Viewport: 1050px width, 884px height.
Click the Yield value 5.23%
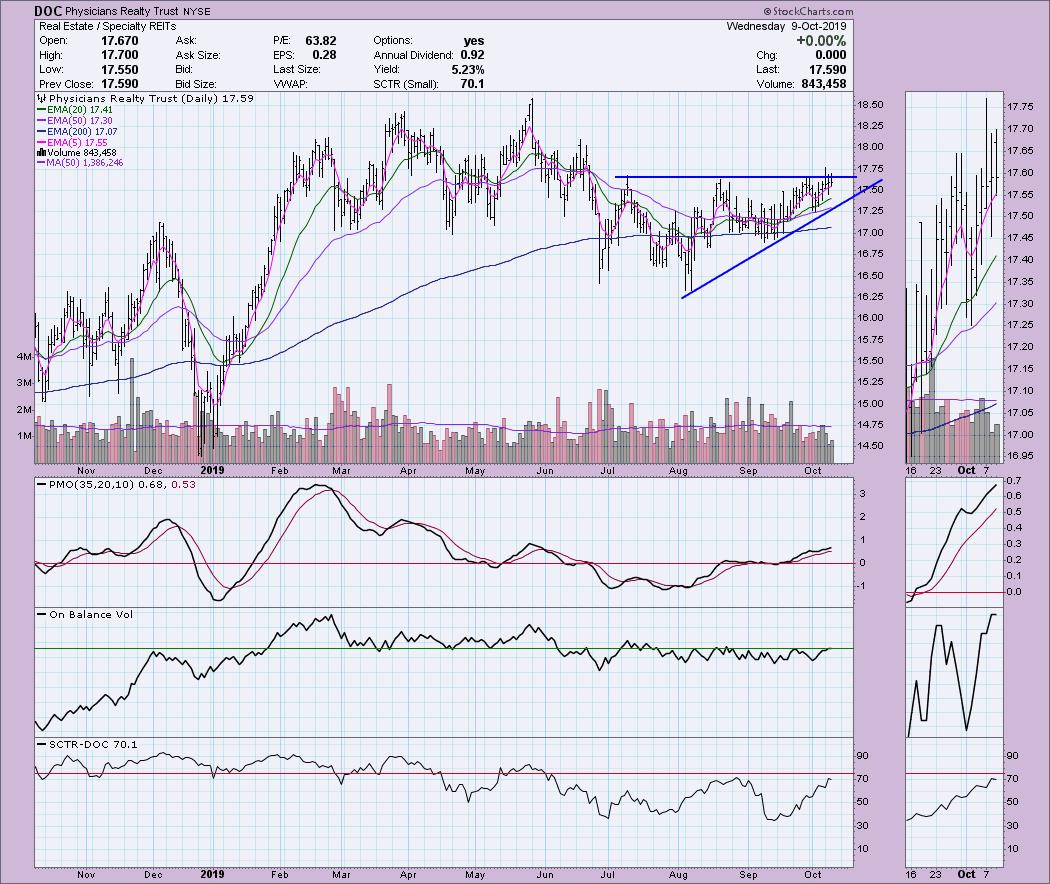coord(468,70)
